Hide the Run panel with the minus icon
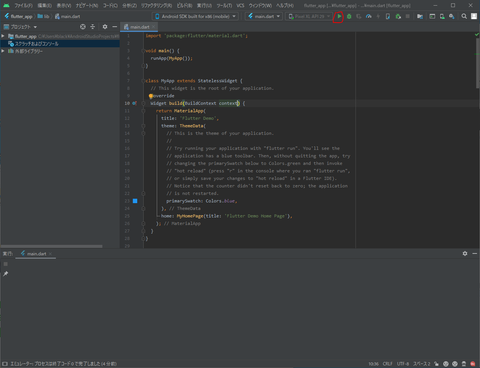This screenshot has height=368, width=480. coord(475,254)
